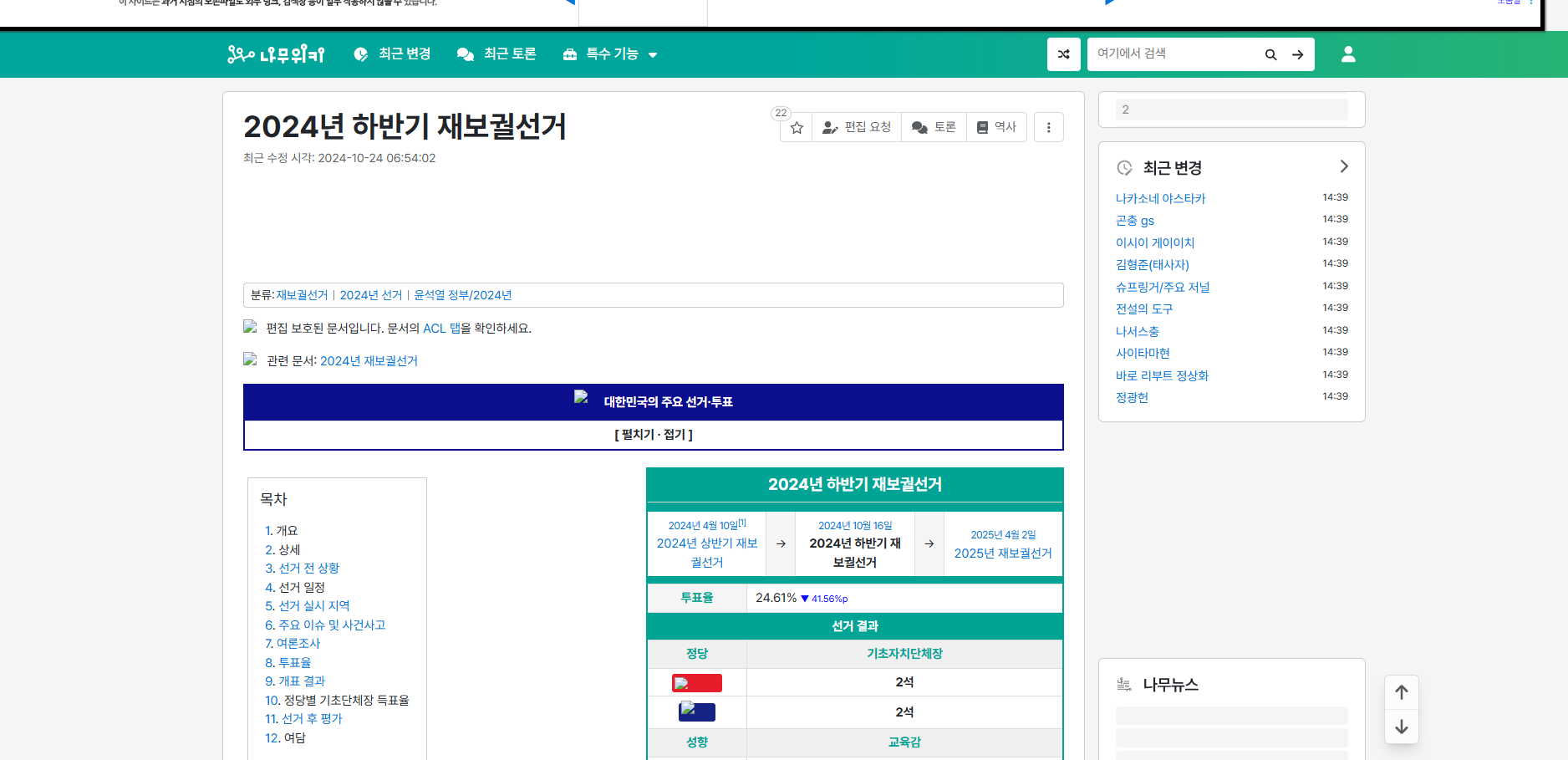
Task: Jump to 3. 선거 전 상황
Action: [x=302, y=569]
